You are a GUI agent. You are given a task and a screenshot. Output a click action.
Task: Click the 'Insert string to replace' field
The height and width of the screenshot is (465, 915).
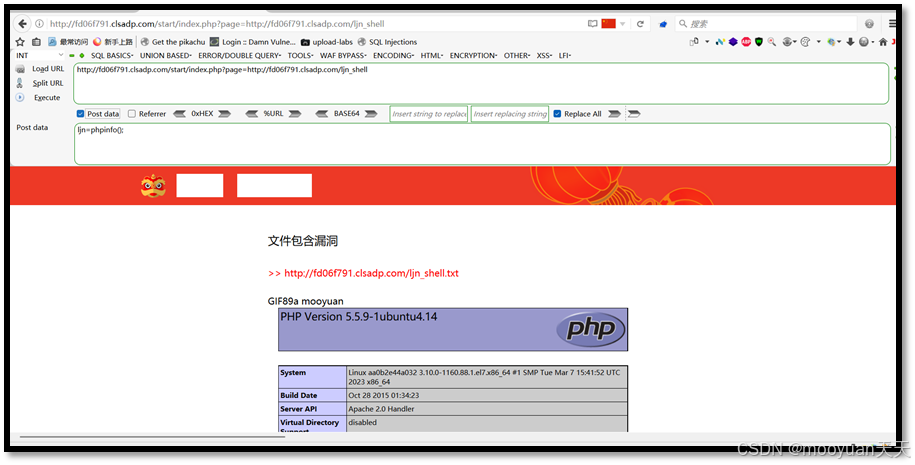(x=429, y=114)
